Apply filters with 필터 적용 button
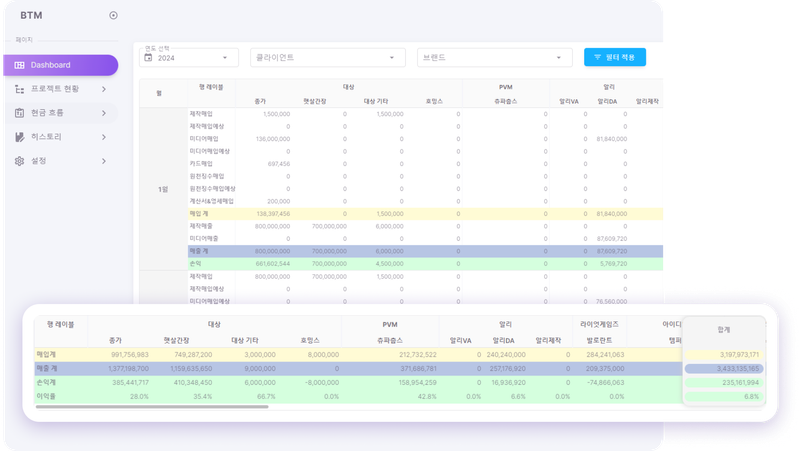 point(615,58)
